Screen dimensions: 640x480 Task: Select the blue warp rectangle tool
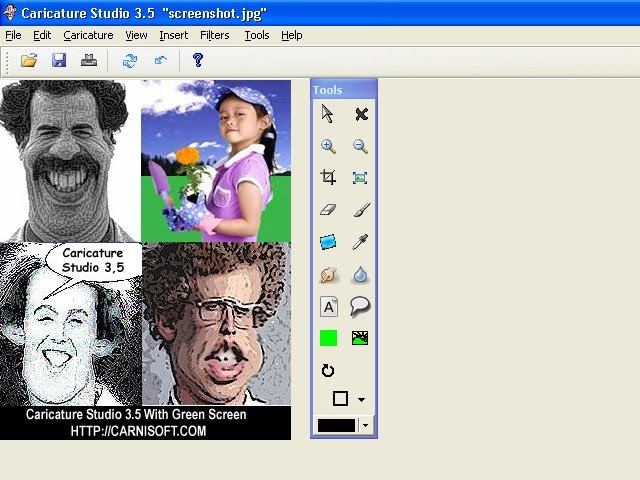coord(328,242)
